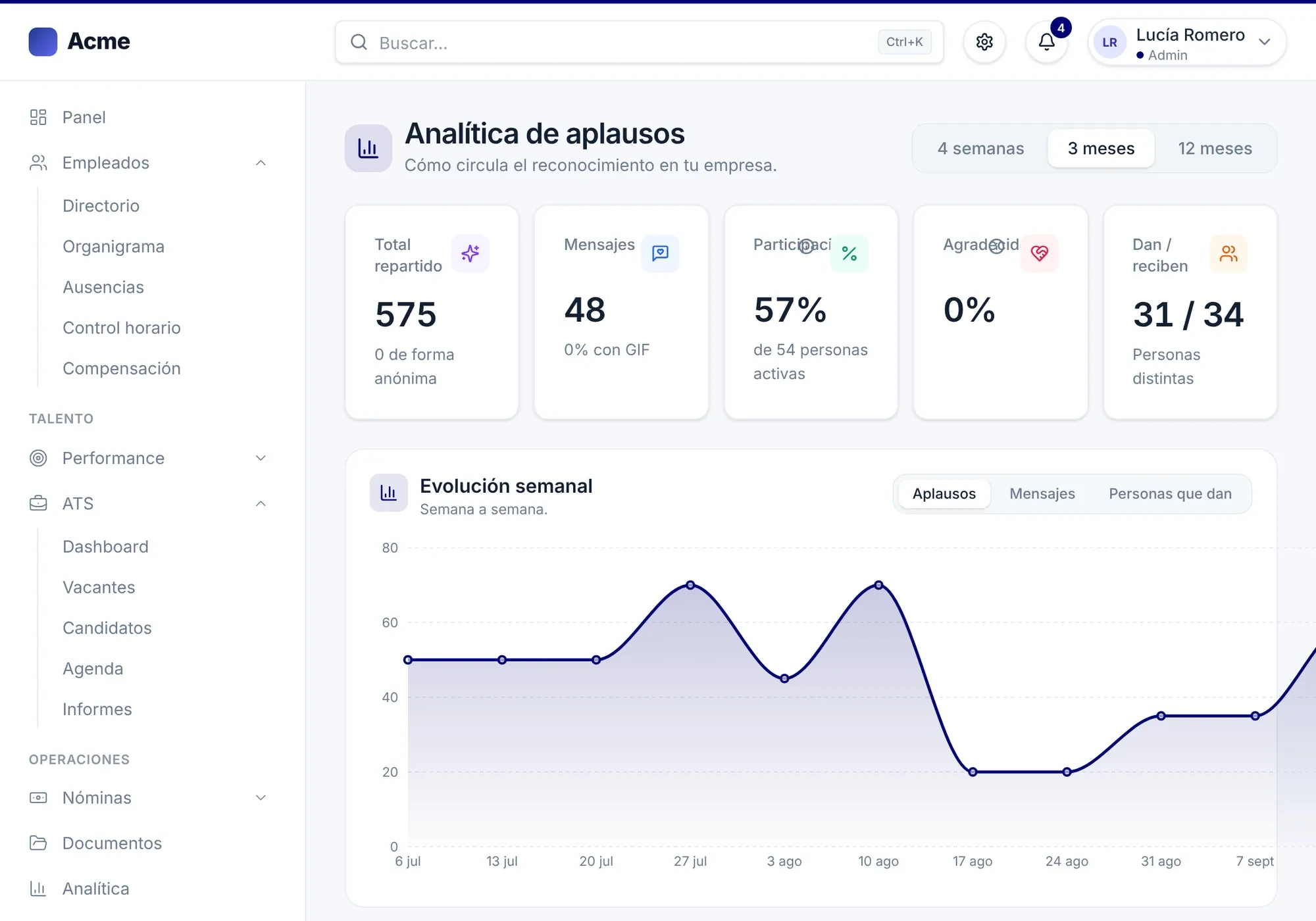Open Control horario page
Viewport: 1316px width, 921px height.
[x=121, y=328]
